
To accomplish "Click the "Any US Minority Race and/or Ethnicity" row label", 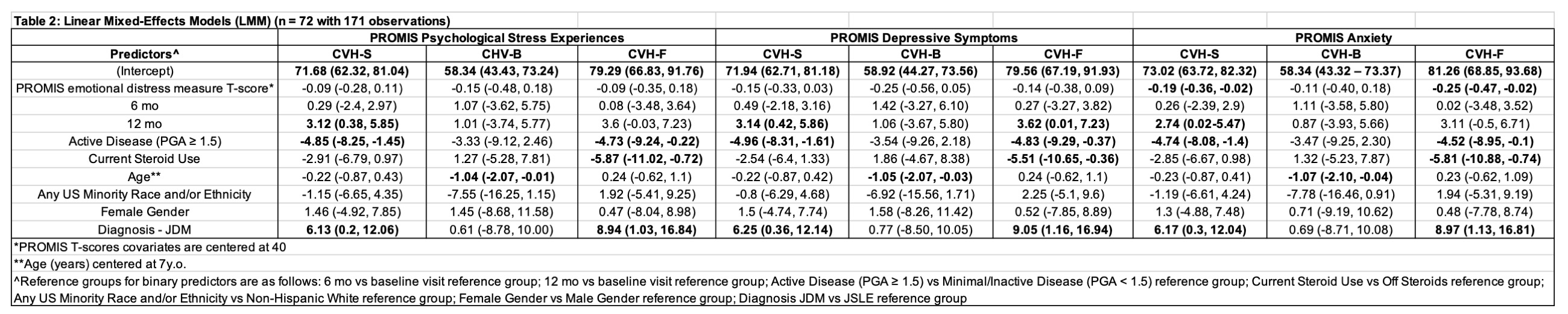I will coord(144,194).
